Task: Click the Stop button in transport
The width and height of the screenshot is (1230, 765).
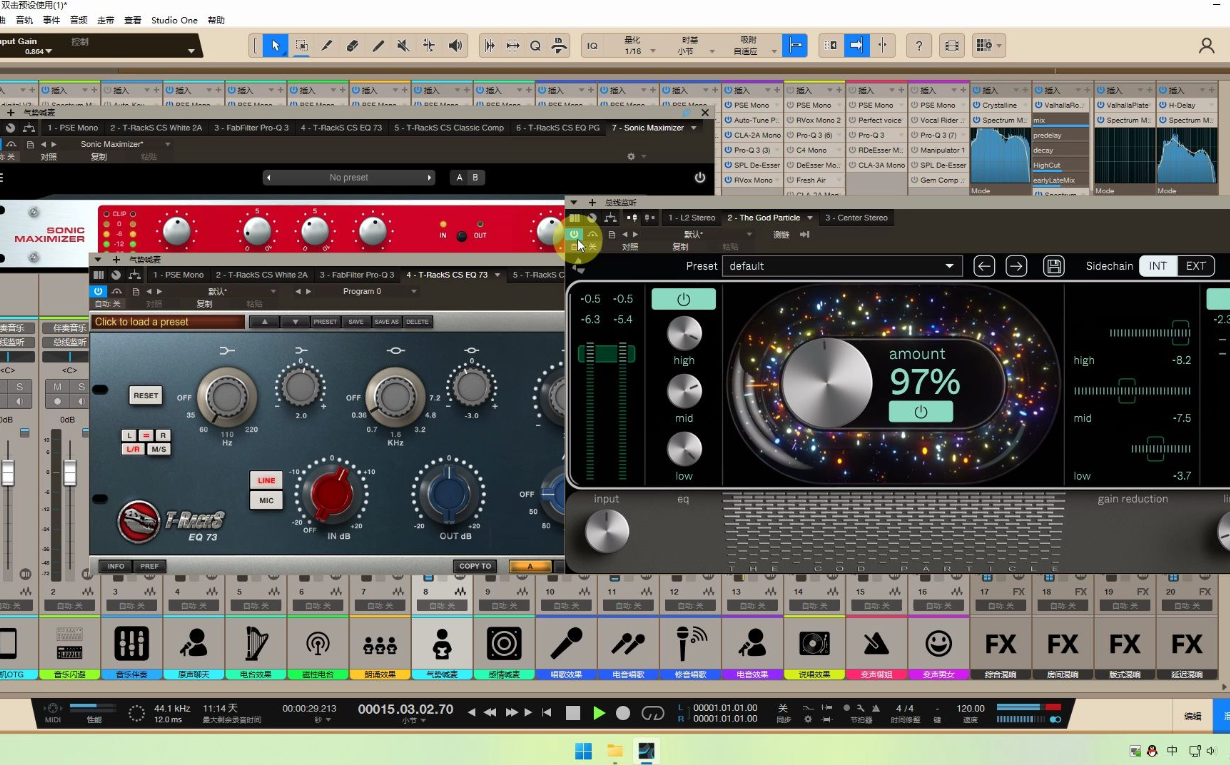Action: tap(573, 713)
